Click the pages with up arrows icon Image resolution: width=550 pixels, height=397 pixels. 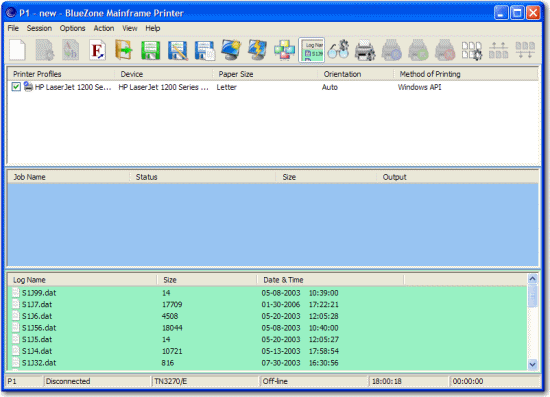tap(498, 51)
